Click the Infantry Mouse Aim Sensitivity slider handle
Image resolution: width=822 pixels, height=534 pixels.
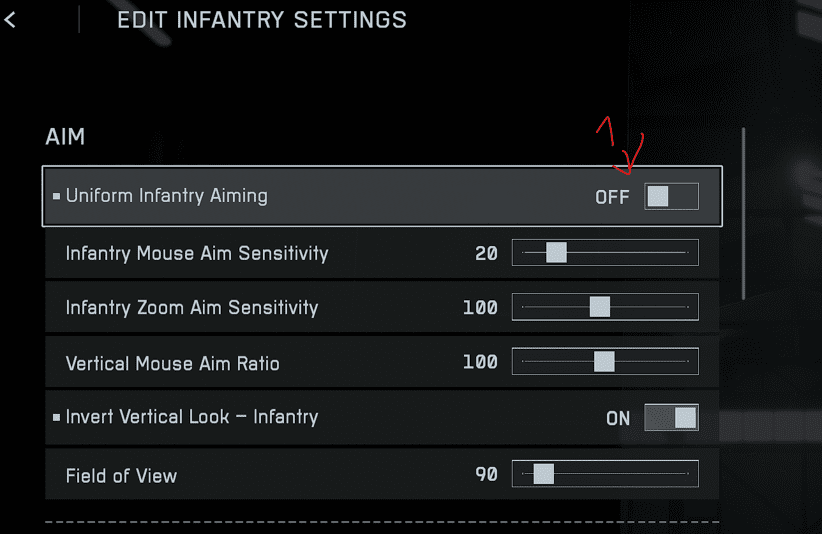pos(556,253)
